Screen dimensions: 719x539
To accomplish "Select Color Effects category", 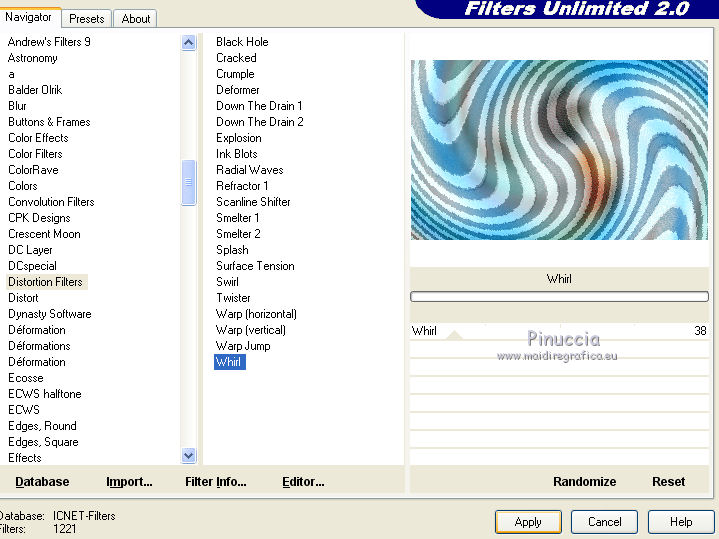I will 38,138.
